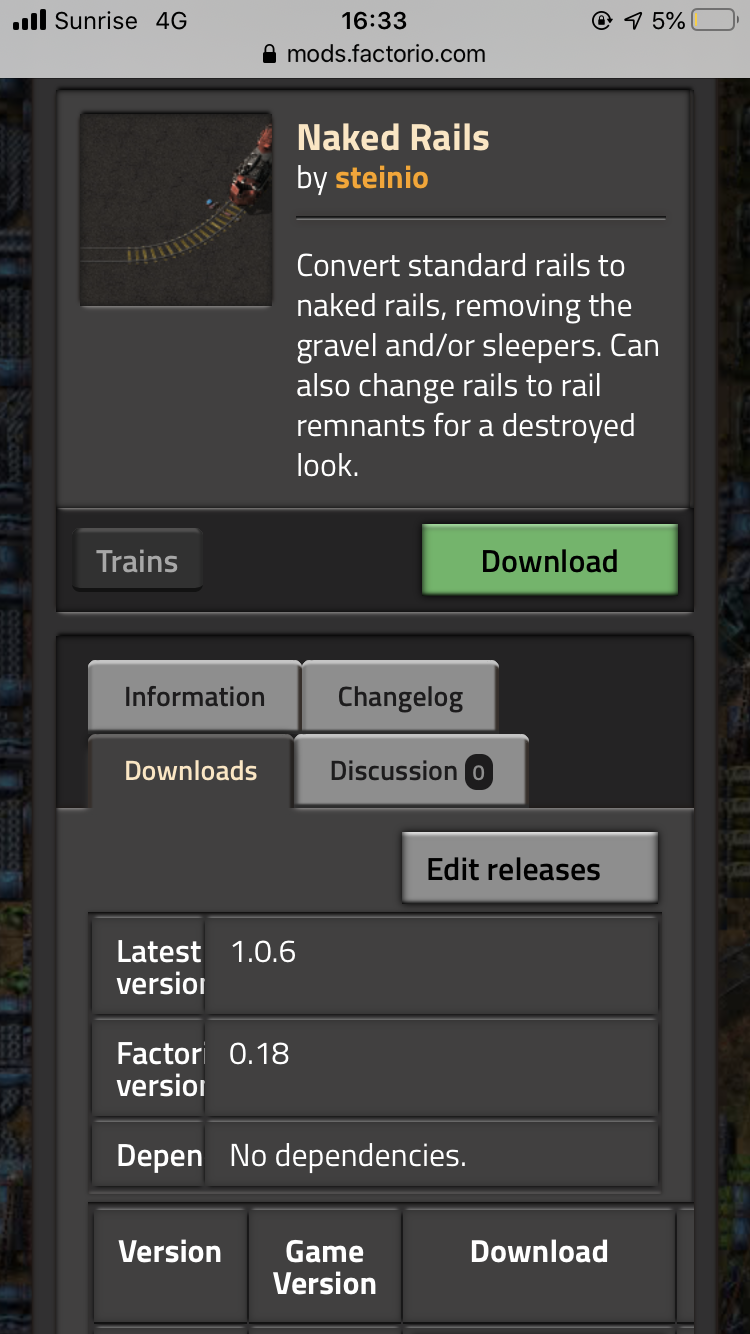This screenshot has height=1334, width=750.
Task: Tap the location arrow status icon
Action: click(x=633, y=20)
